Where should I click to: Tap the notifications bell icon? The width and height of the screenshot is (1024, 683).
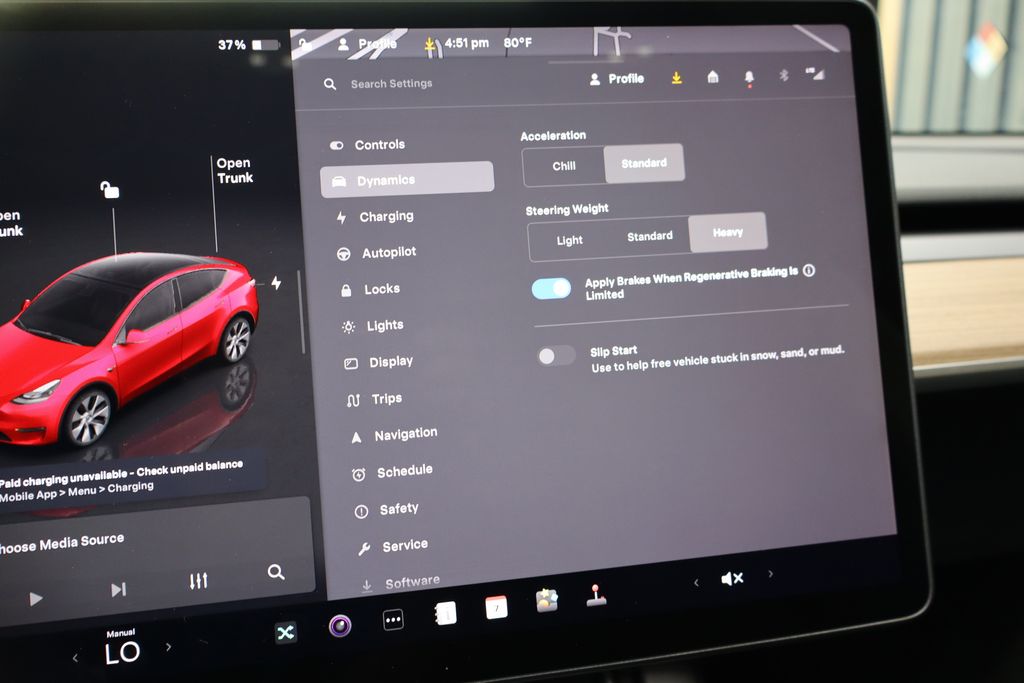click(x=749, y=77)
